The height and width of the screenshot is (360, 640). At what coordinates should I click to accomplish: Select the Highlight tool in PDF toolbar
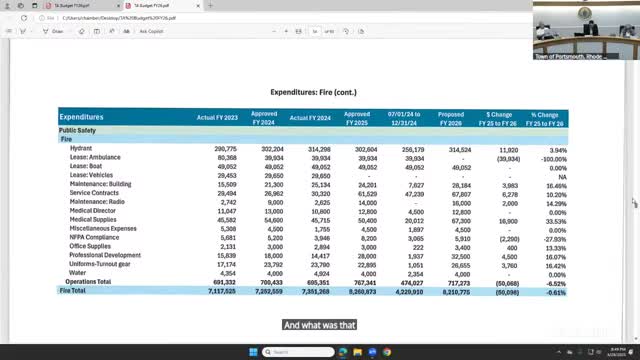(23, 31)
